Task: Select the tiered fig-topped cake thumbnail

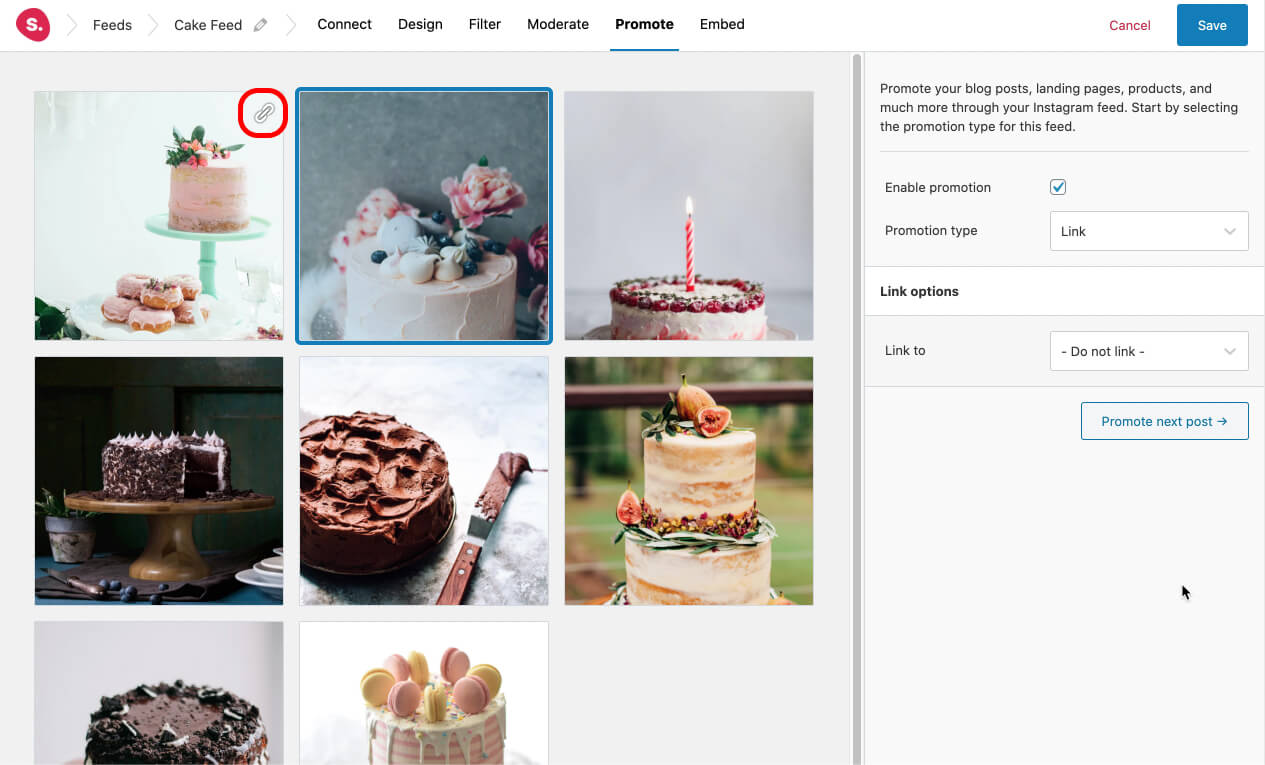Action: tap(689, 481)
